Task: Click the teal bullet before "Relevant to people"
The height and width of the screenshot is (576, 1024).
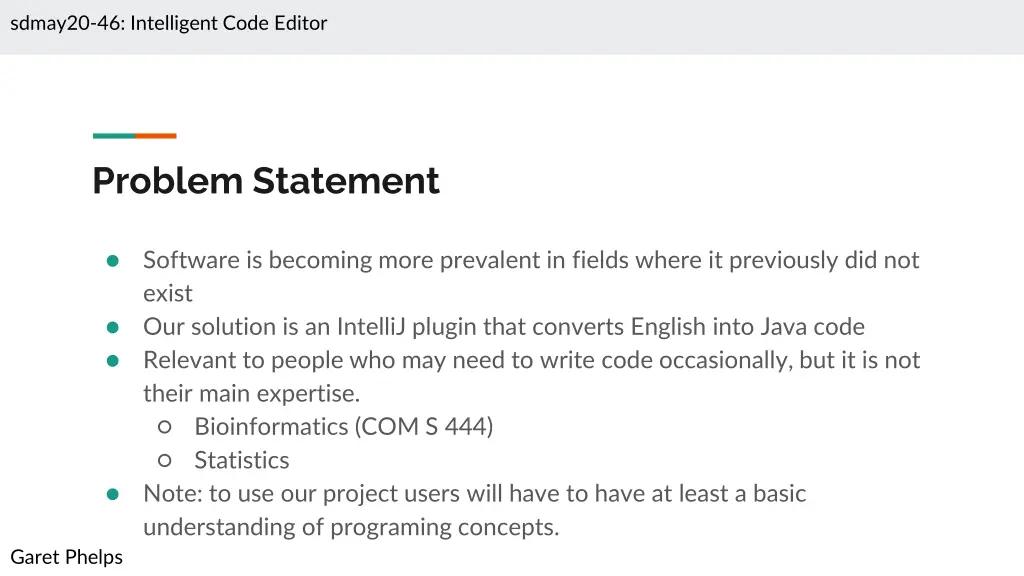Action: (x=113, y=361)
